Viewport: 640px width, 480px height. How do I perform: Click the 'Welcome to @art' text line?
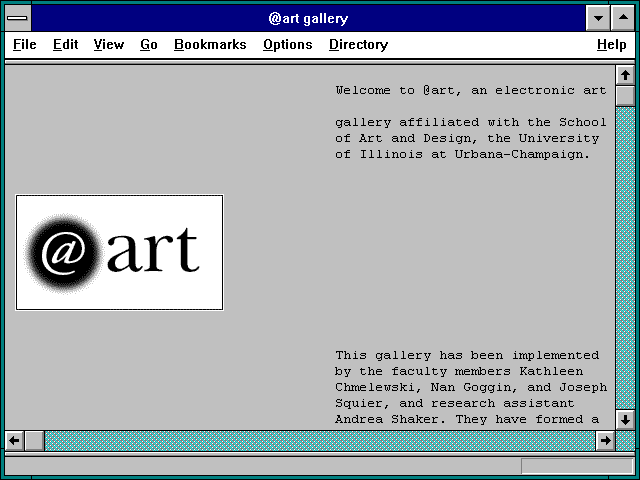[x=471, y=90]
